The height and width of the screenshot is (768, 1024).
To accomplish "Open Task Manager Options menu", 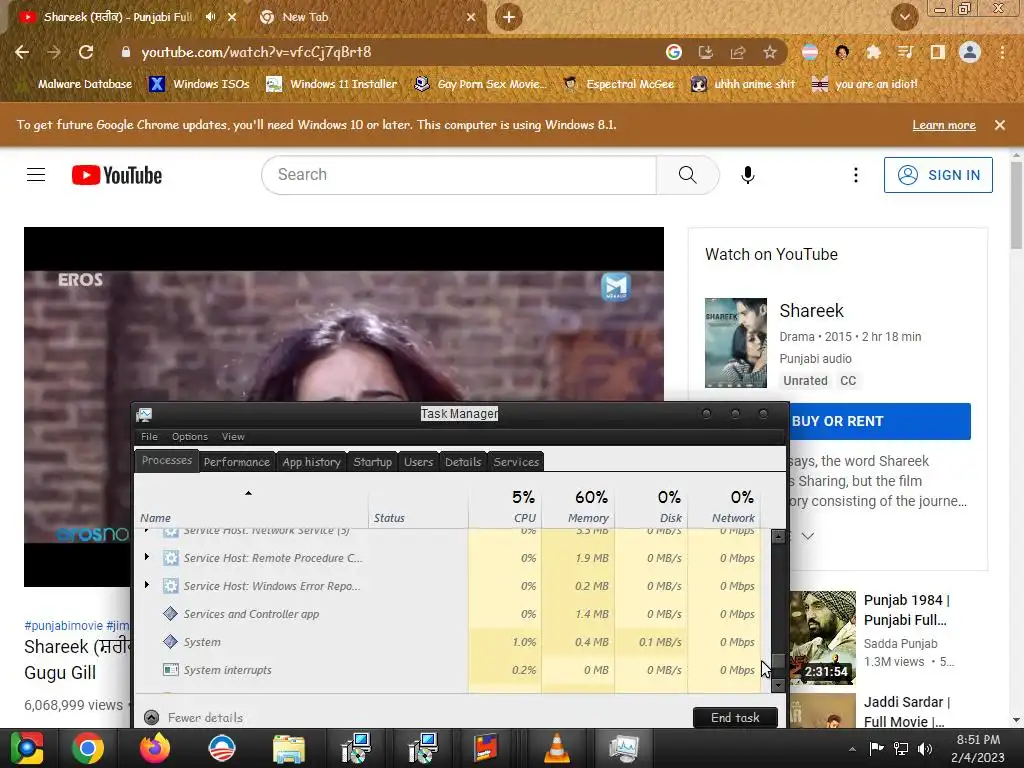I will click(x=189, y=437).
